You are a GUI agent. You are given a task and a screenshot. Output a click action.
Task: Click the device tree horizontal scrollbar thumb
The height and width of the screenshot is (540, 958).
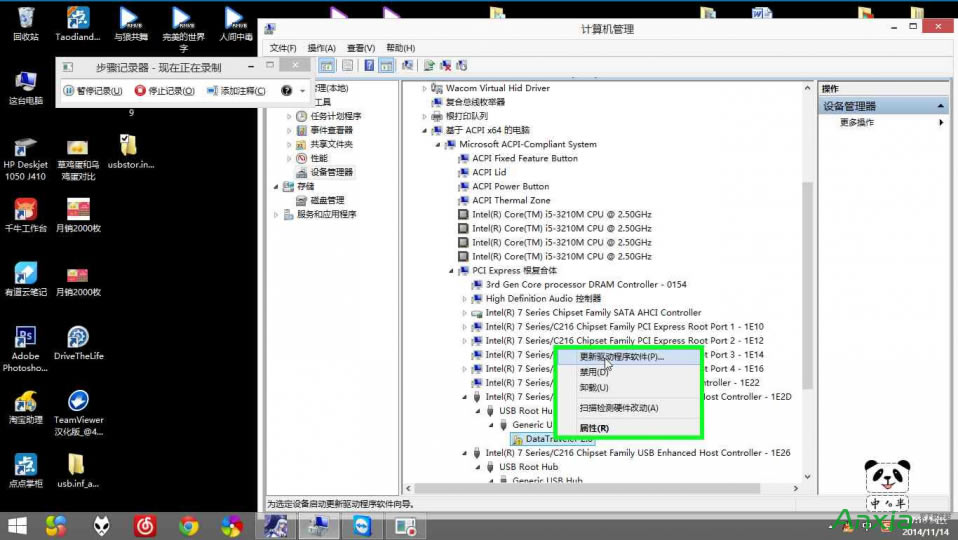pos(587,489)
